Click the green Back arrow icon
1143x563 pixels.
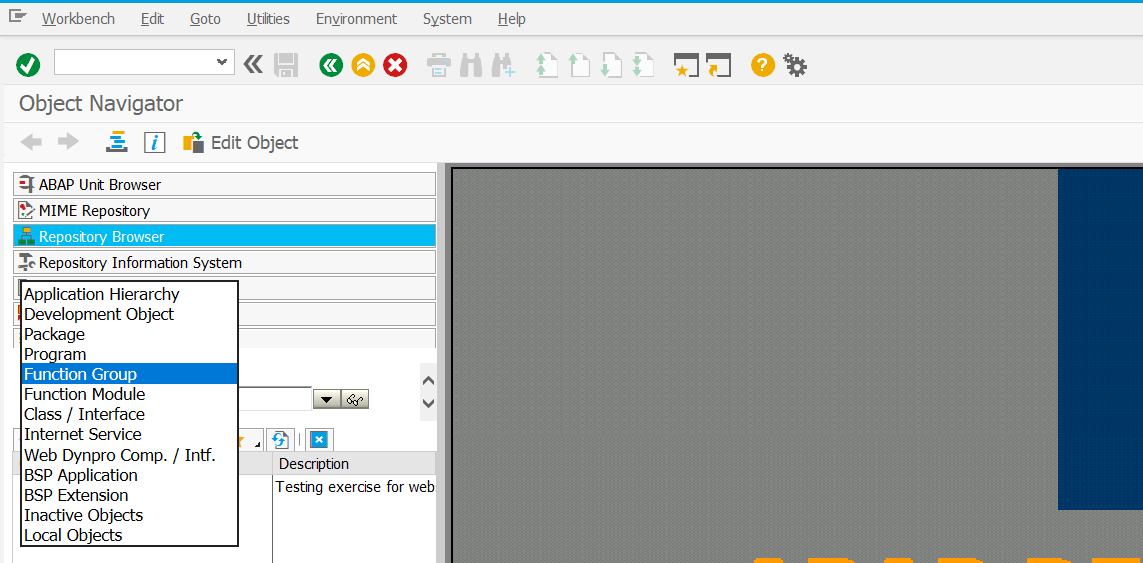click(331, 65)
